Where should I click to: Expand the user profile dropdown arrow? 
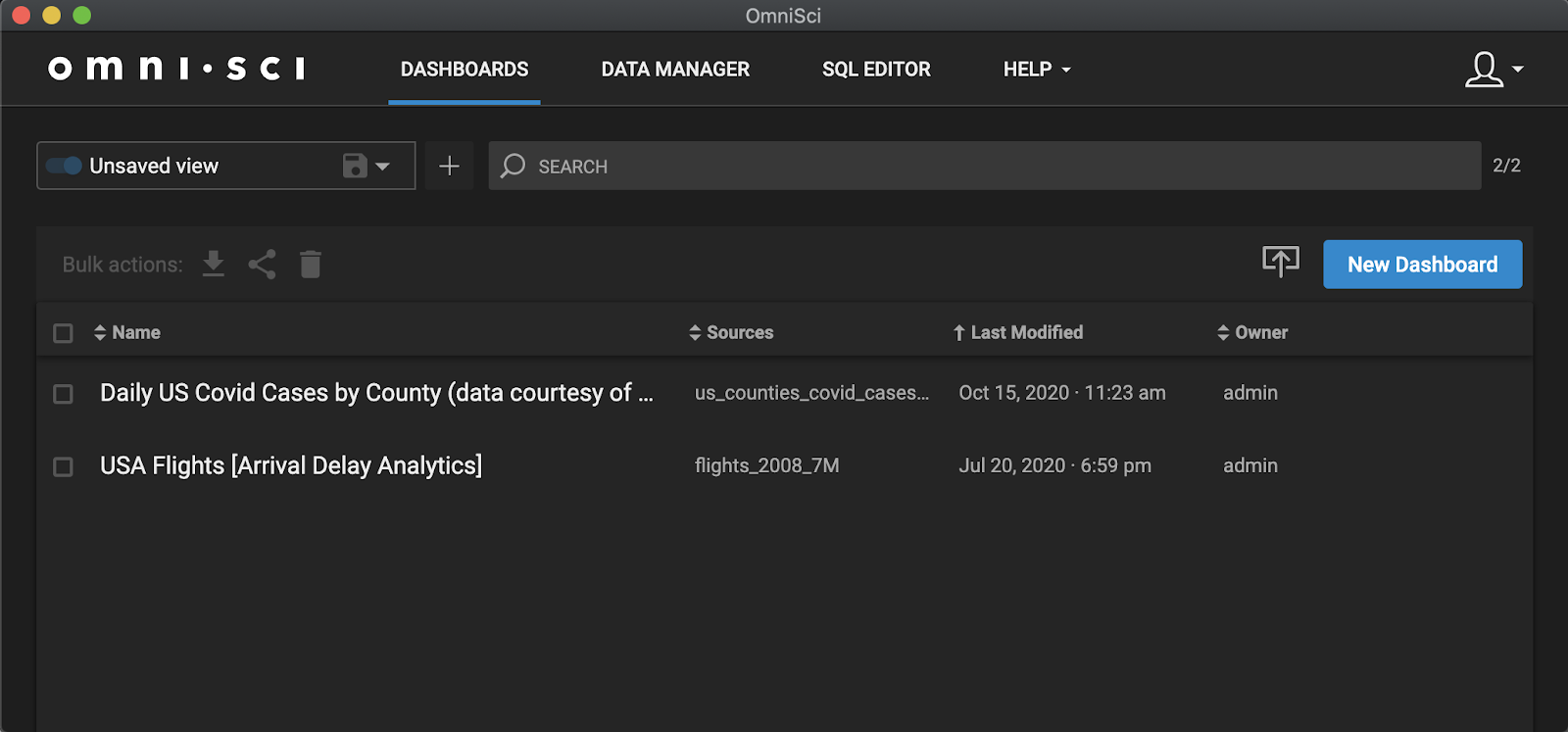click(x=1518, y=69)
